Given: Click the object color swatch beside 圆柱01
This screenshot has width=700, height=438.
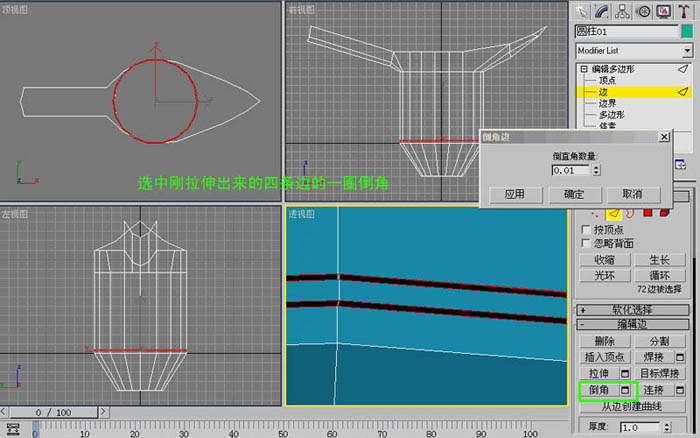Looking at the screenshot, I should pyautogui.click(x=687, y=31).
